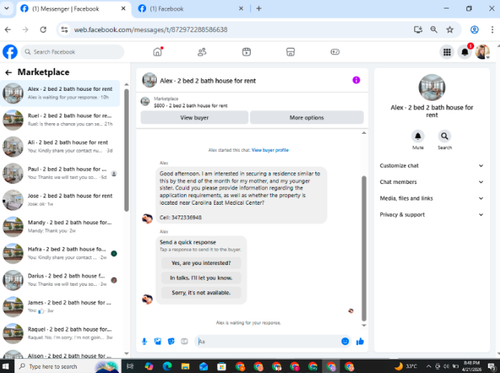Open the Marketplace storefront icon

click(x=290, y=52)
